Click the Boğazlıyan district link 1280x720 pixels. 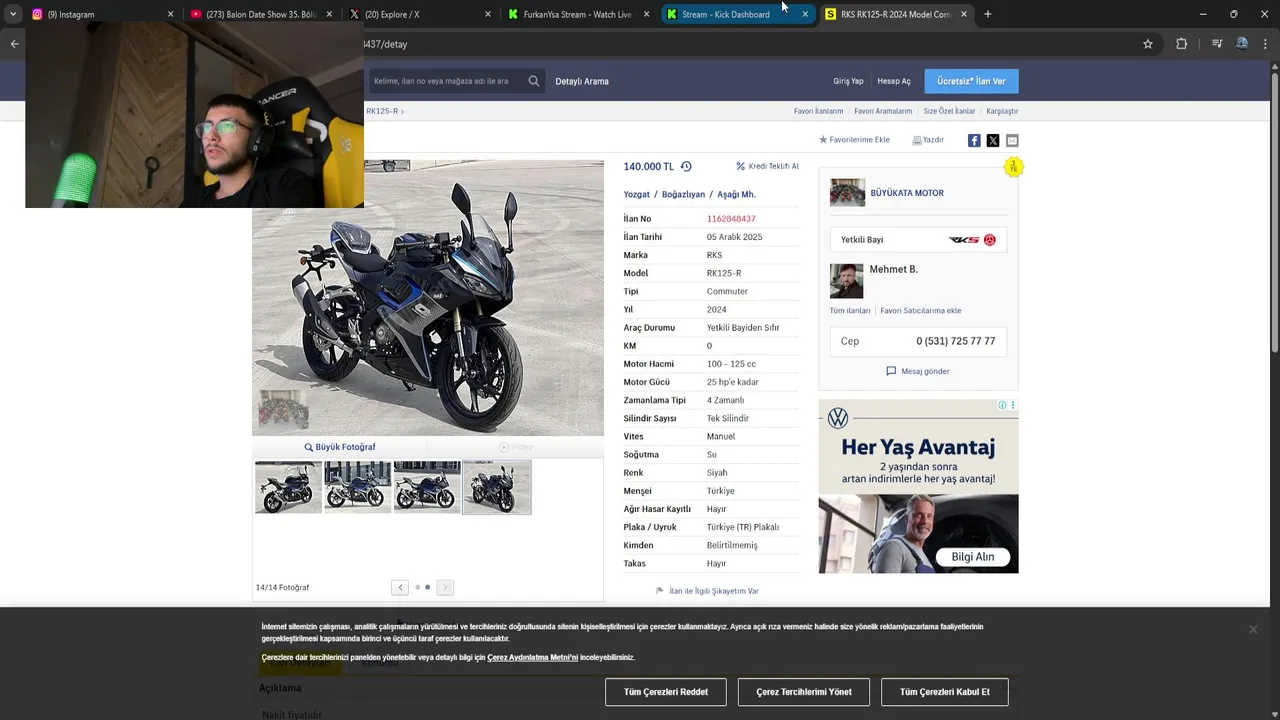[x=683, y=194]
